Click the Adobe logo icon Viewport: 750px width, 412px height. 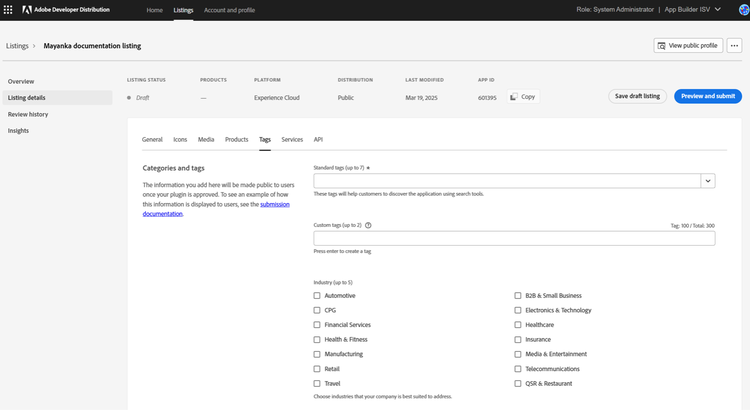click(28, 9)
